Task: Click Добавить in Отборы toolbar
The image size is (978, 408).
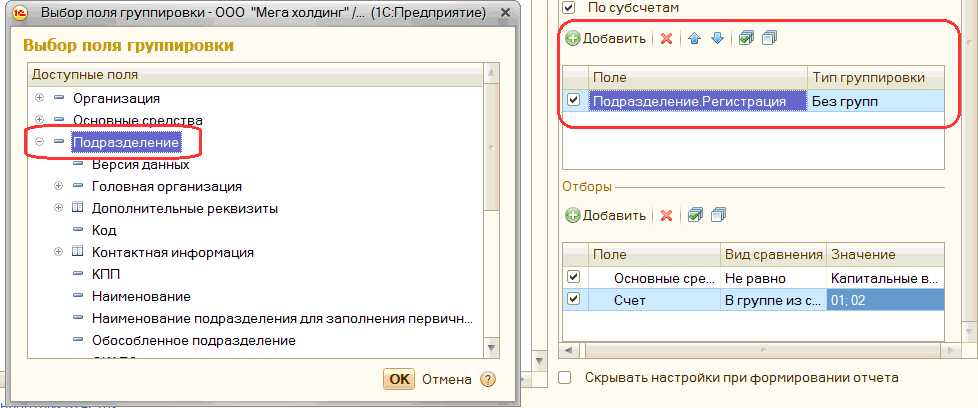Action: pyautogui.click(x=606, y=216)
